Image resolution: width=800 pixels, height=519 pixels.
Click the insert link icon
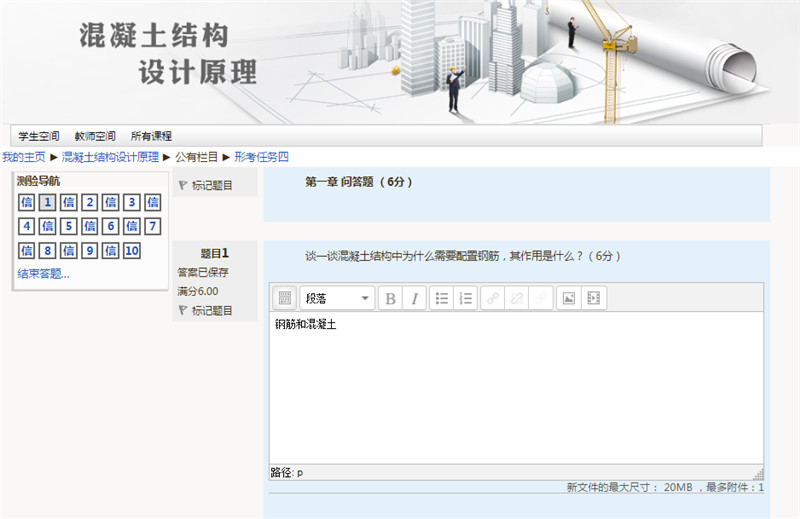[x=493, y=298]
